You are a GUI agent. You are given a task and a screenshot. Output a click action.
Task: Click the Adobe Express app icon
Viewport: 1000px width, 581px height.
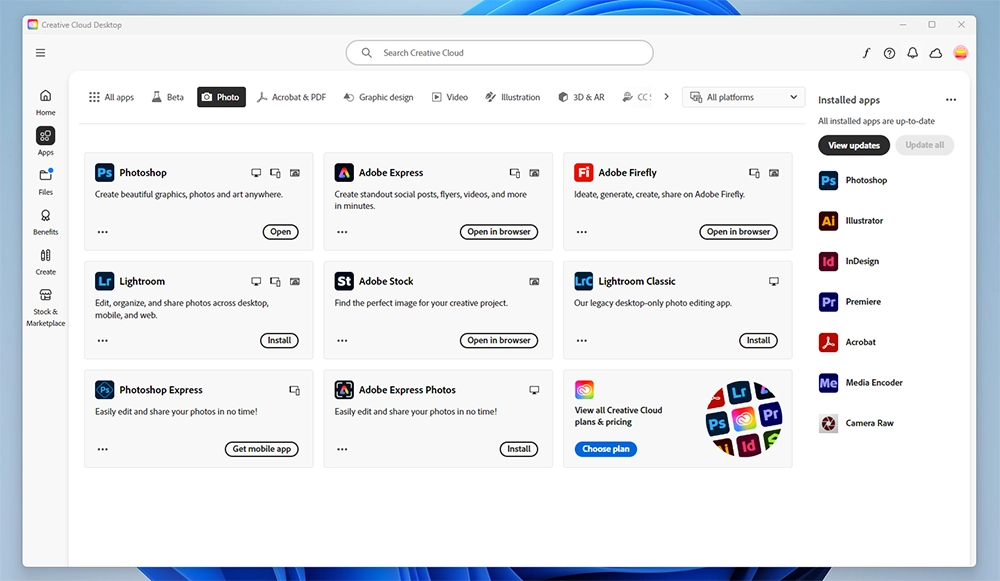344,172
